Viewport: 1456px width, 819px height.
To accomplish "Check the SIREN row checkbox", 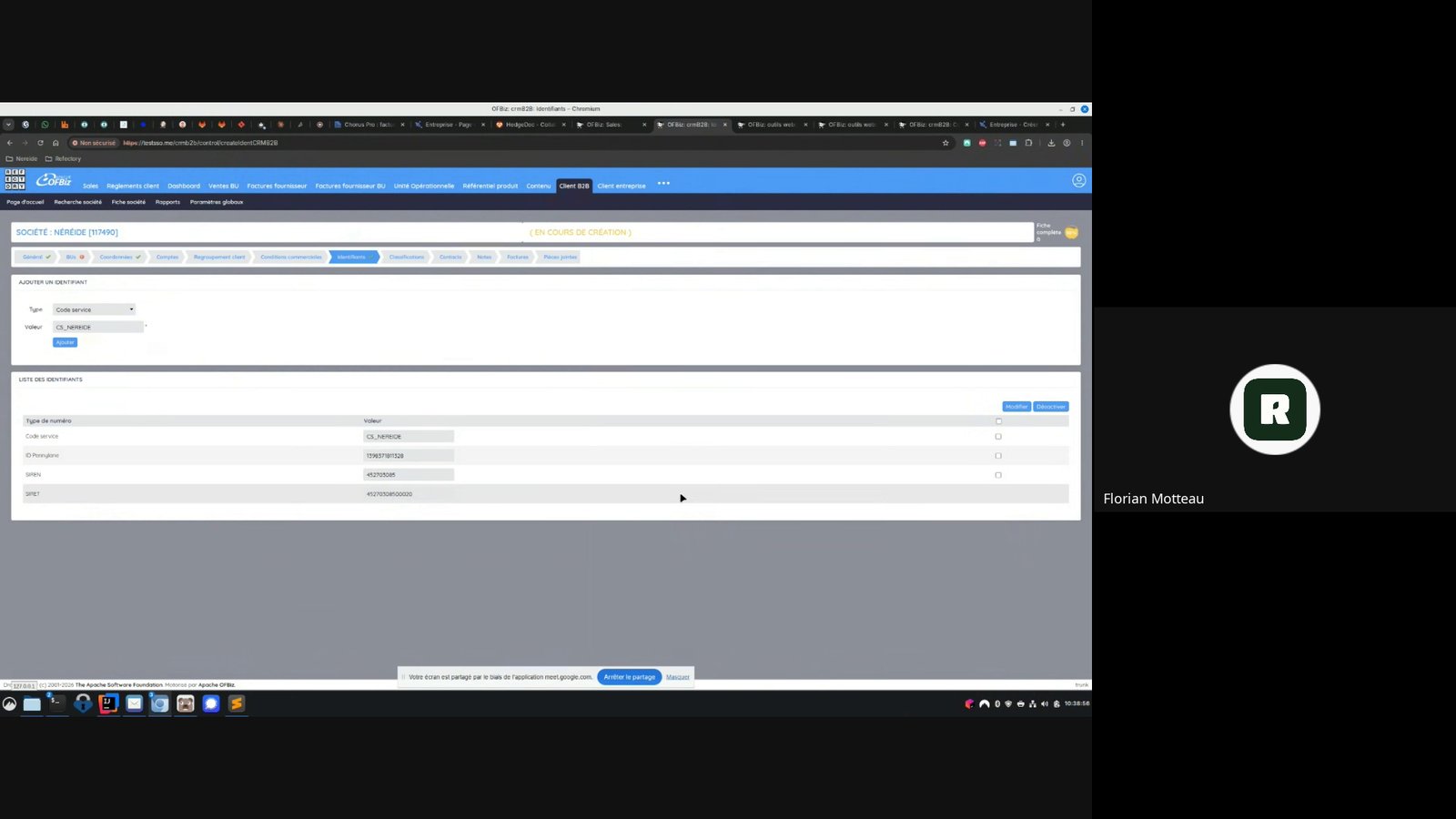I will 998,475.
